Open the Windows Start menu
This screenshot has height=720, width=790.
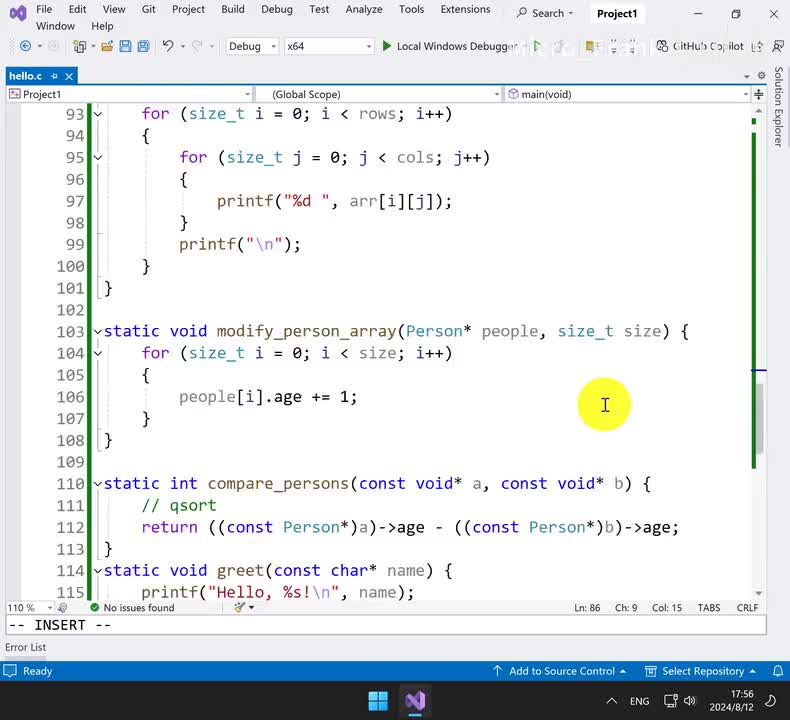[378, 701]
